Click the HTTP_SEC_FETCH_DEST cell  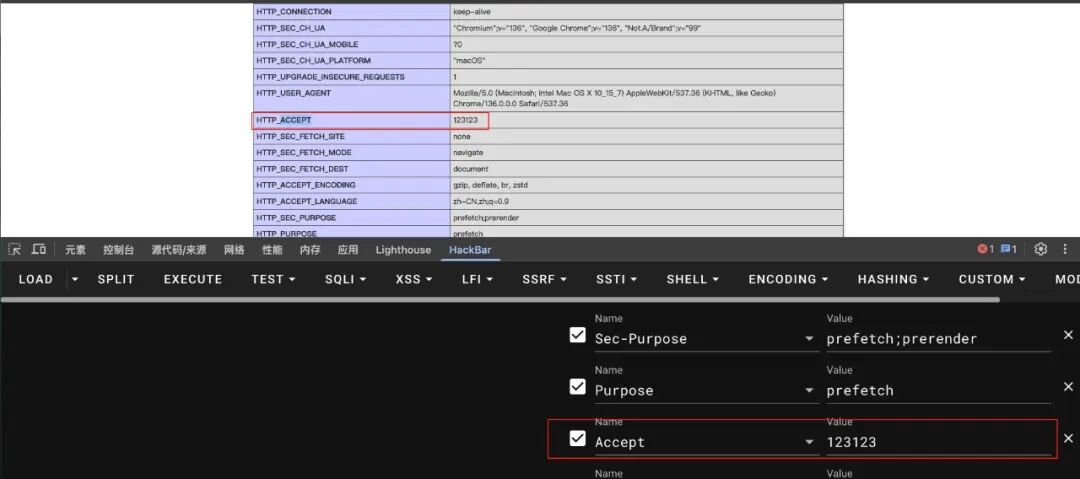(x=351, y=169)
